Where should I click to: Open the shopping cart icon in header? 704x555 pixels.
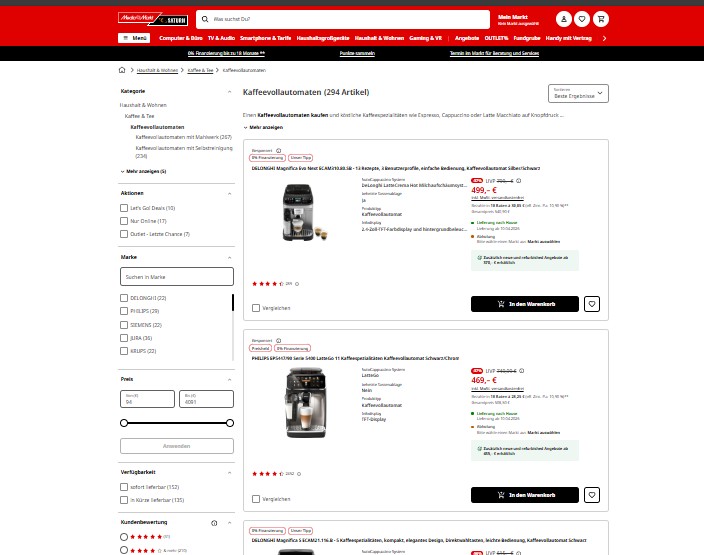(601, 19)
